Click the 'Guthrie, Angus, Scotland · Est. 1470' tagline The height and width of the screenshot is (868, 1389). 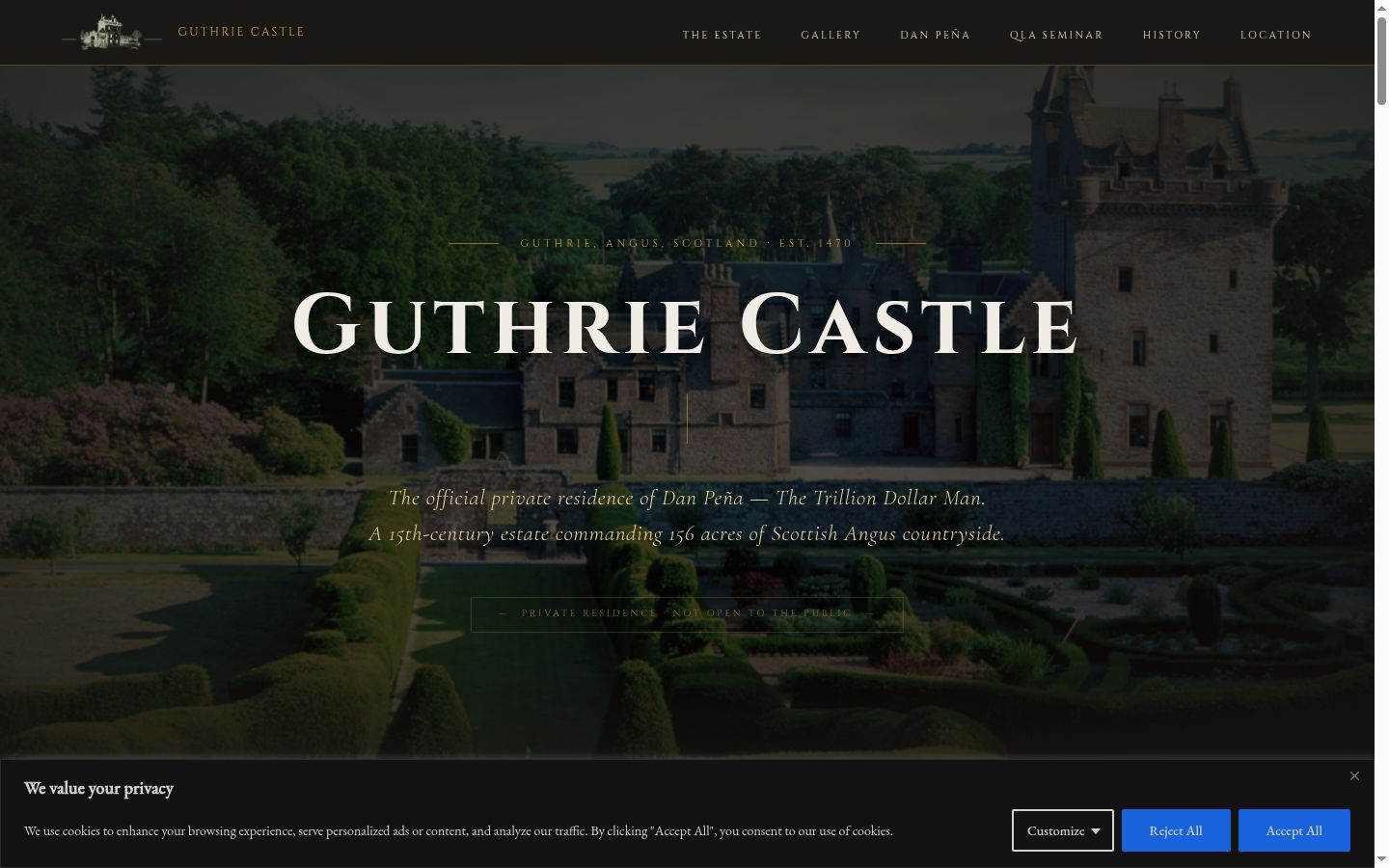[x=687, y=243]
